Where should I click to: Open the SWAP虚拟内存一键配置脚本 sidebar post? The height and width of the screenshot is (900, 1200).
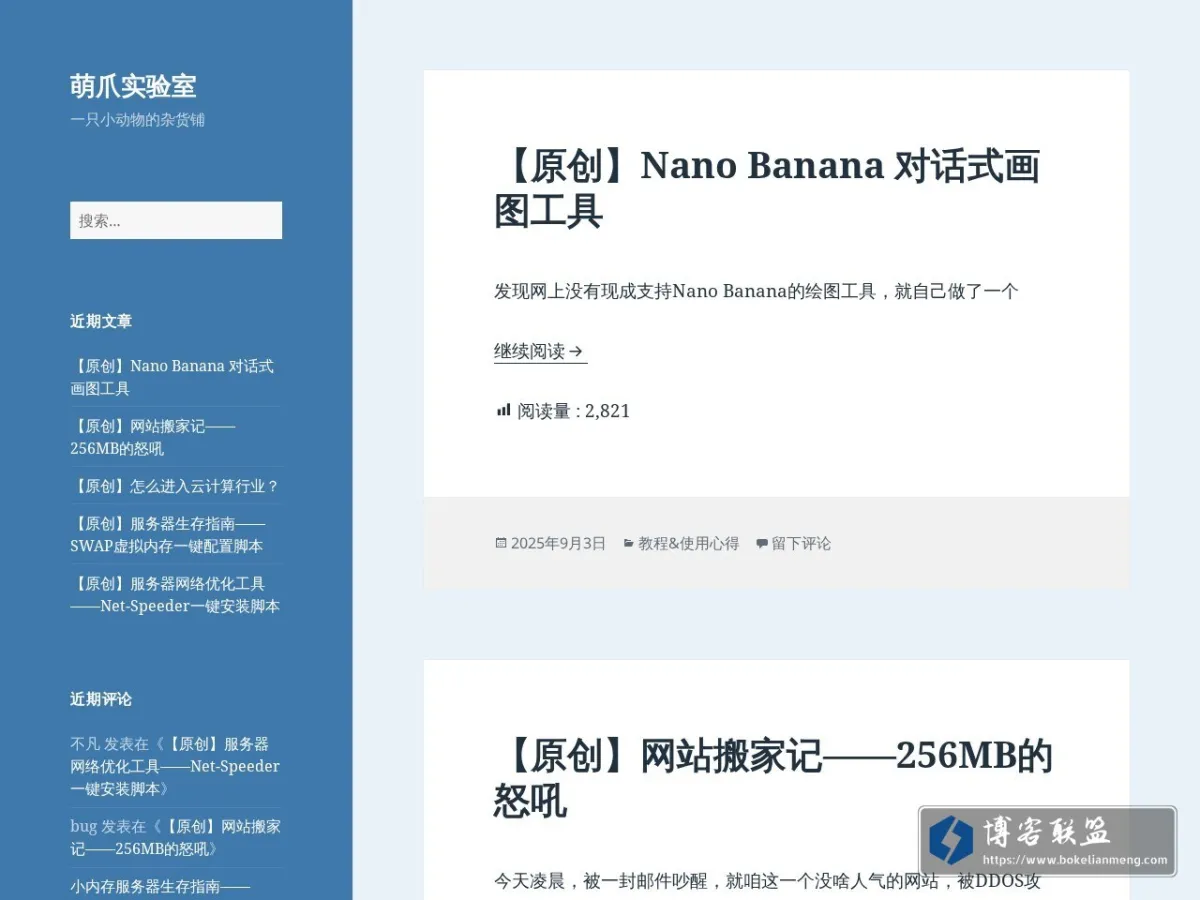pos(168,534)
